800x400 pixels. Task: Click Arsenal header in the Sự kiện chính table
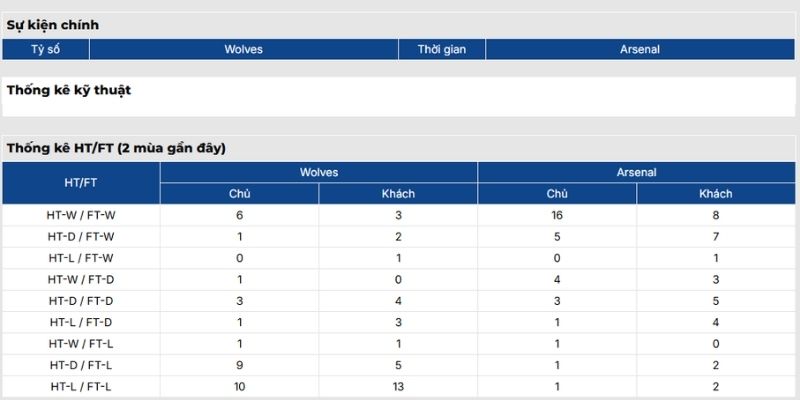641,49
